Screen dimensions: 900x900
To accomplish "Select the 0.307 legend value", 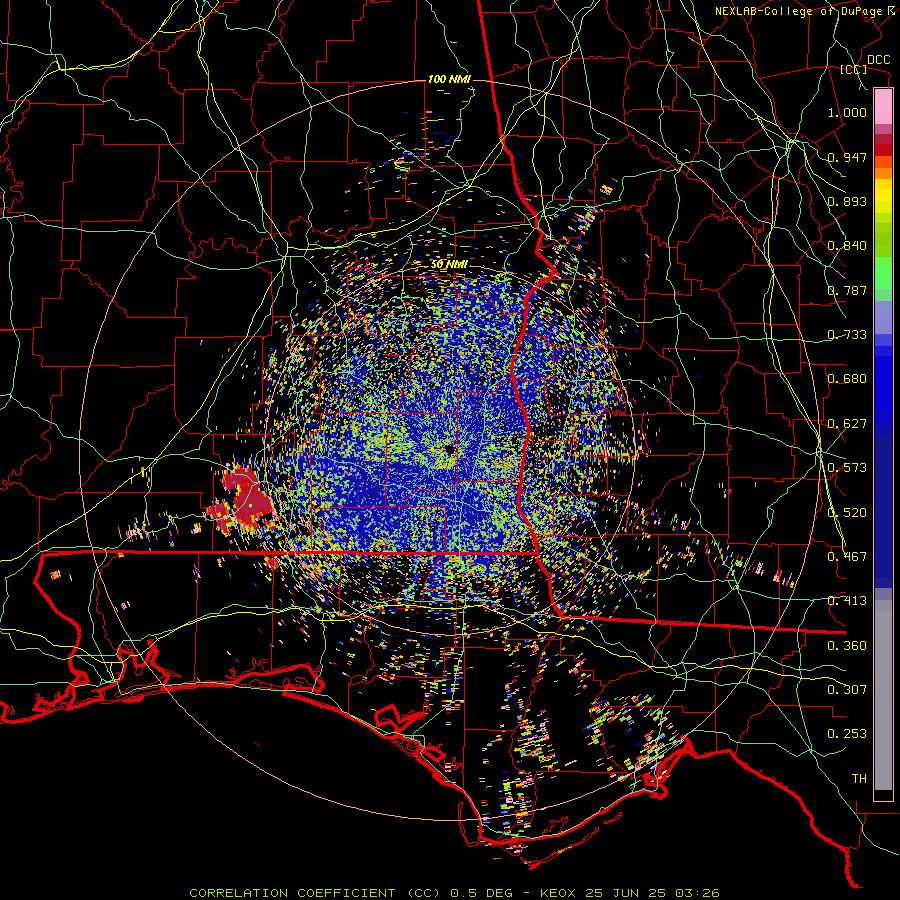I will point(847,690).
